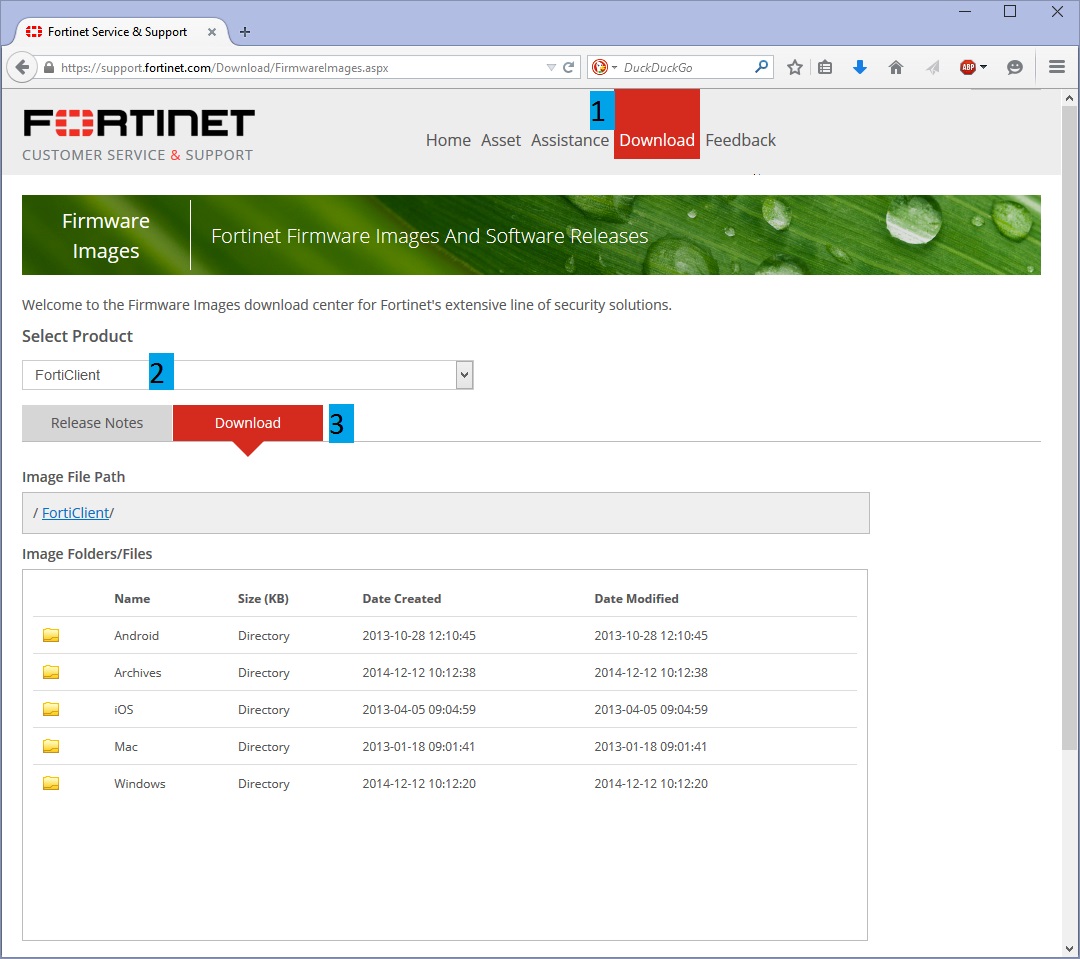1080x959 pixels.
Task: Follow the FortiClient path link
Action: [x=76, y=513]
